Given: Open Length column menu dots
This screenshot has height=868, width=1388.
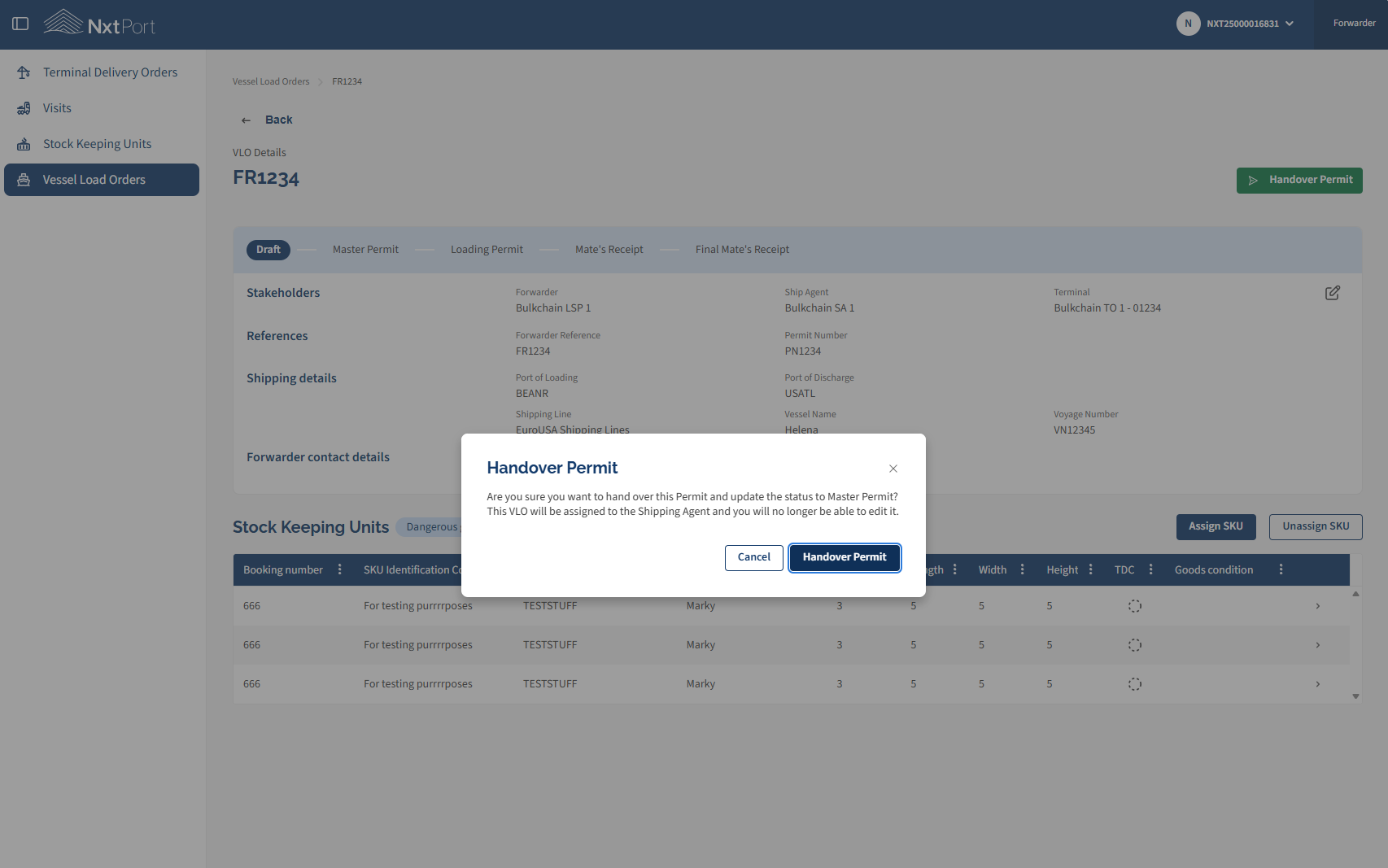Looking at the screenshot, I should click(955, 569).
